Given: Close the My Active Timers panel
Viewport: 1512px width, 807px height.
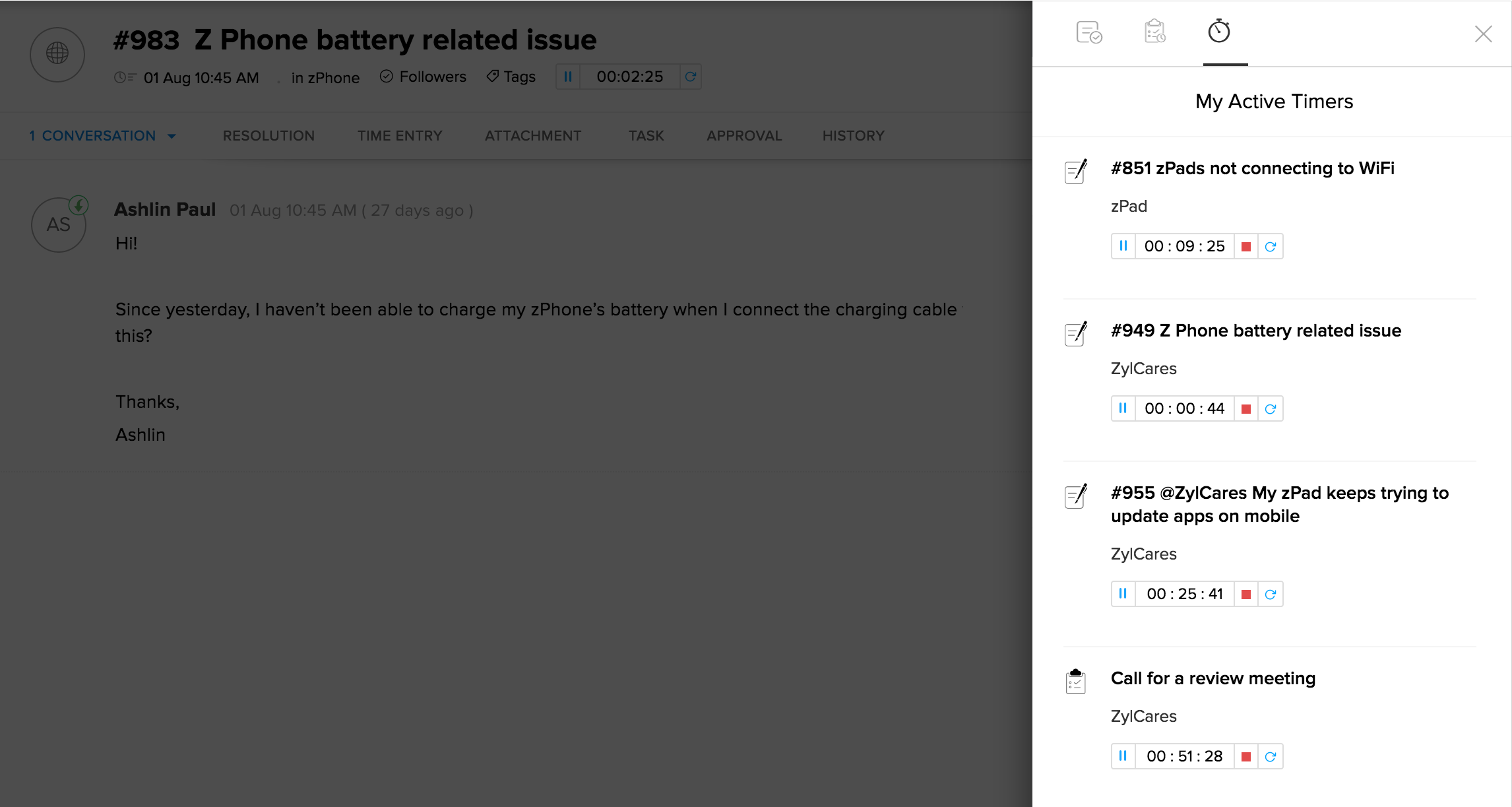Looking at the screenshot, I should 1482,34.
